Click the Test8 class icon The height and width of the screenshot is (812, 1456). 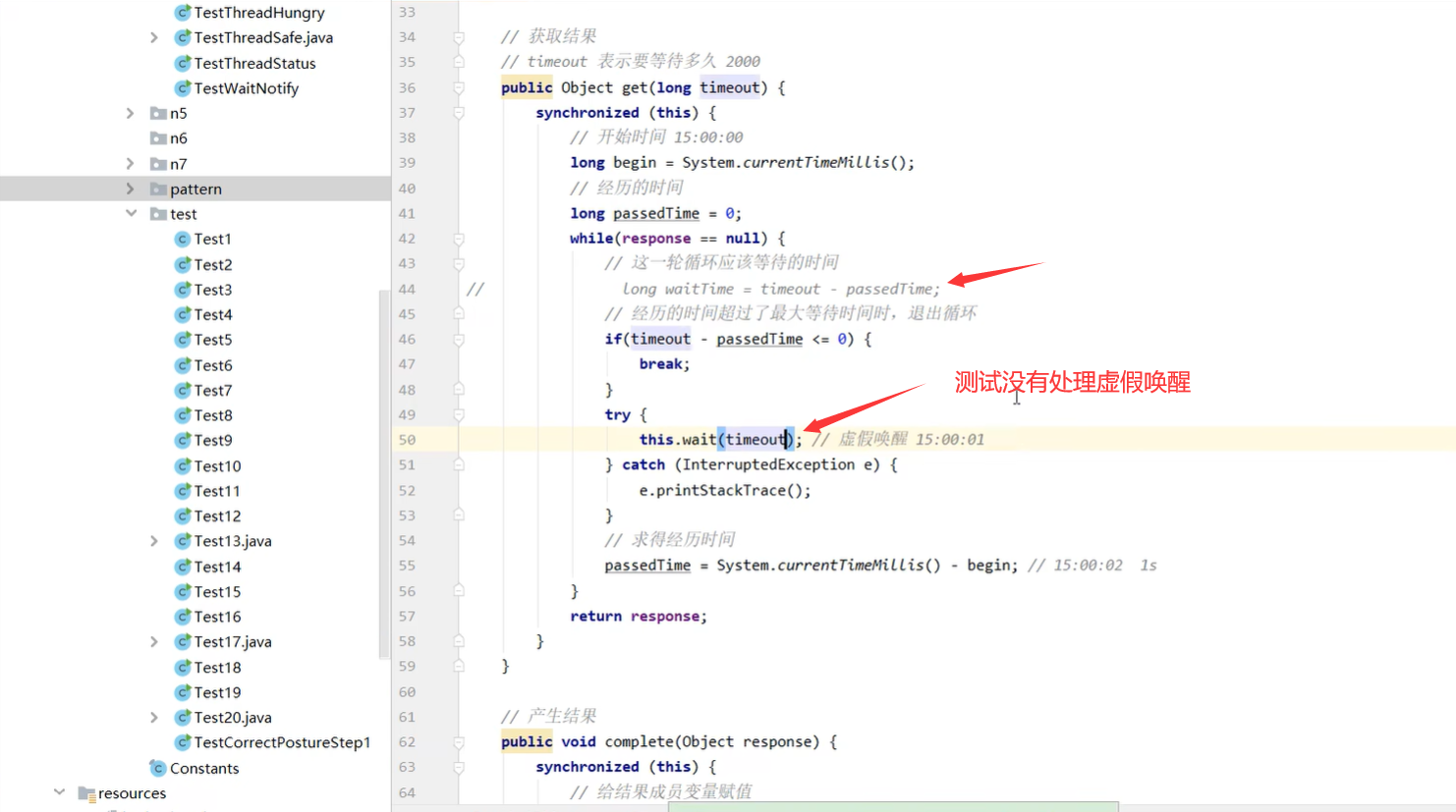coord(183,415)
